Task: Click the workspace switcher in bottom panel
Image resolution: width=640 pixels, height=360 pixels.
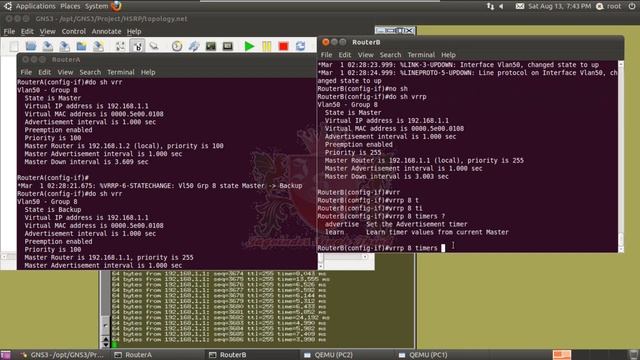Action: (562, 355)
